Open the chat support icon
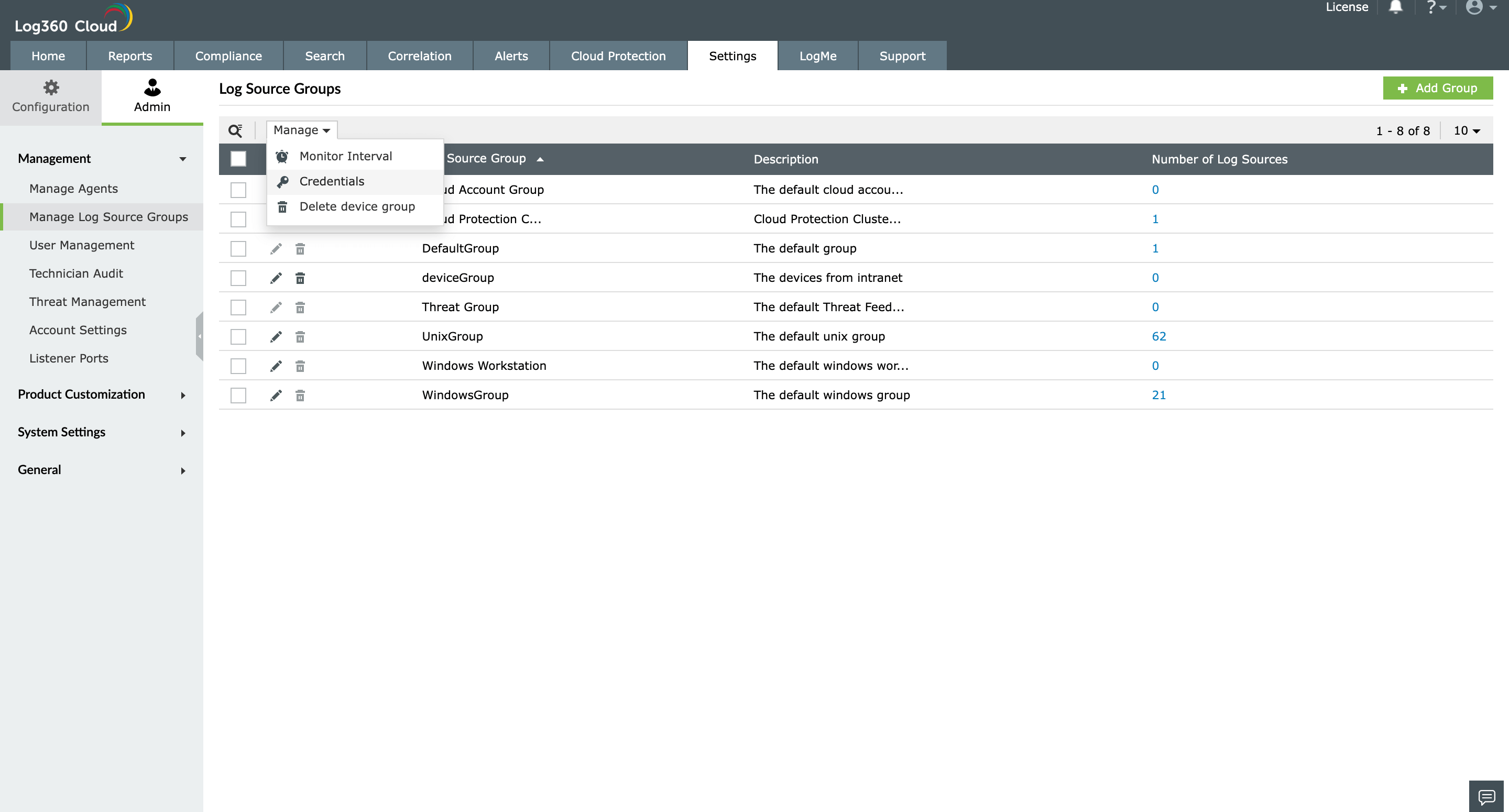Viewport: 1509px width, 812px height. [1486, 796]
